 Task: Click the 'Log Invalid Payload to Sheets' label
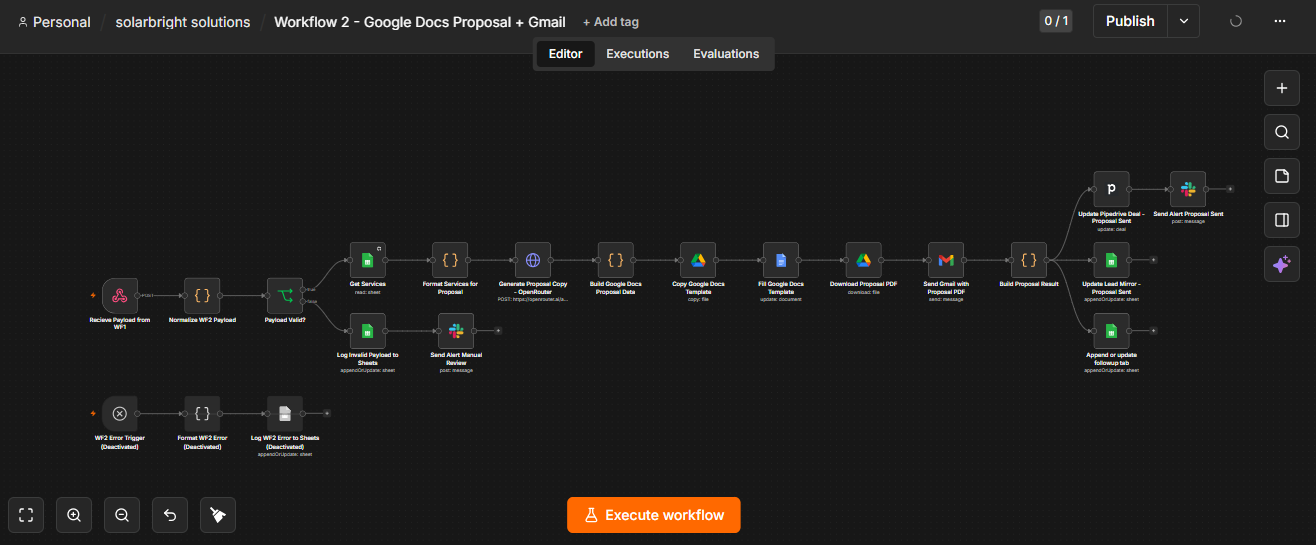click(367, 358)
